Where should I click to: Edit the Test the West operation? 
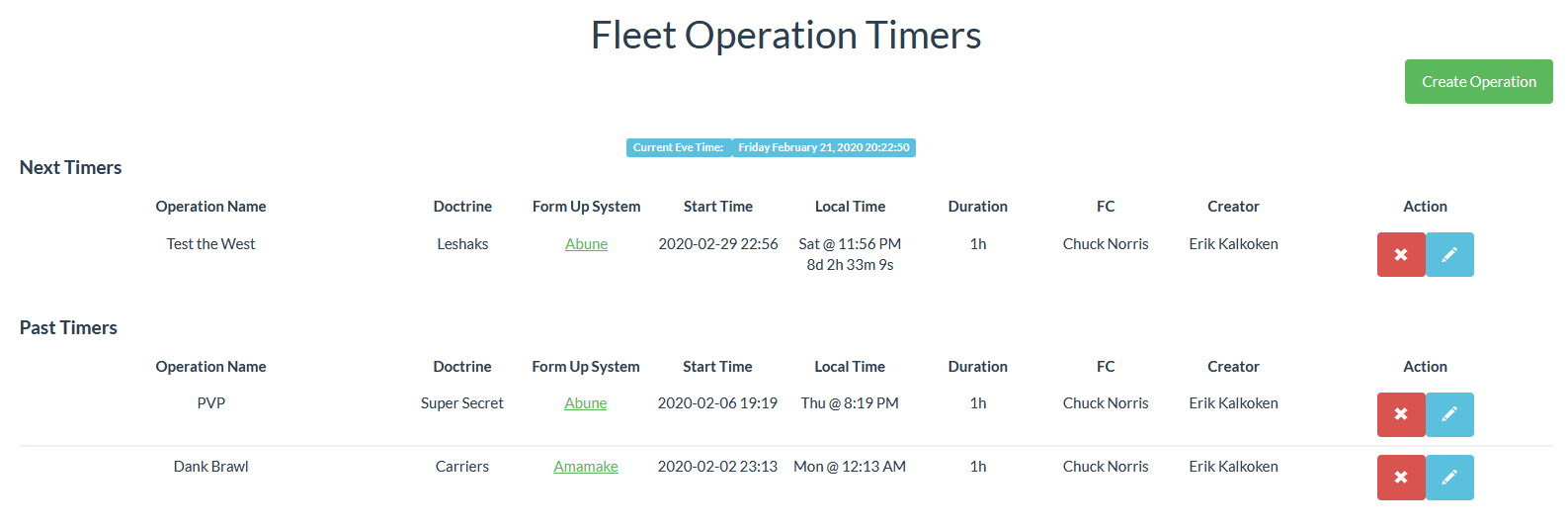[x=1449, y=255]
